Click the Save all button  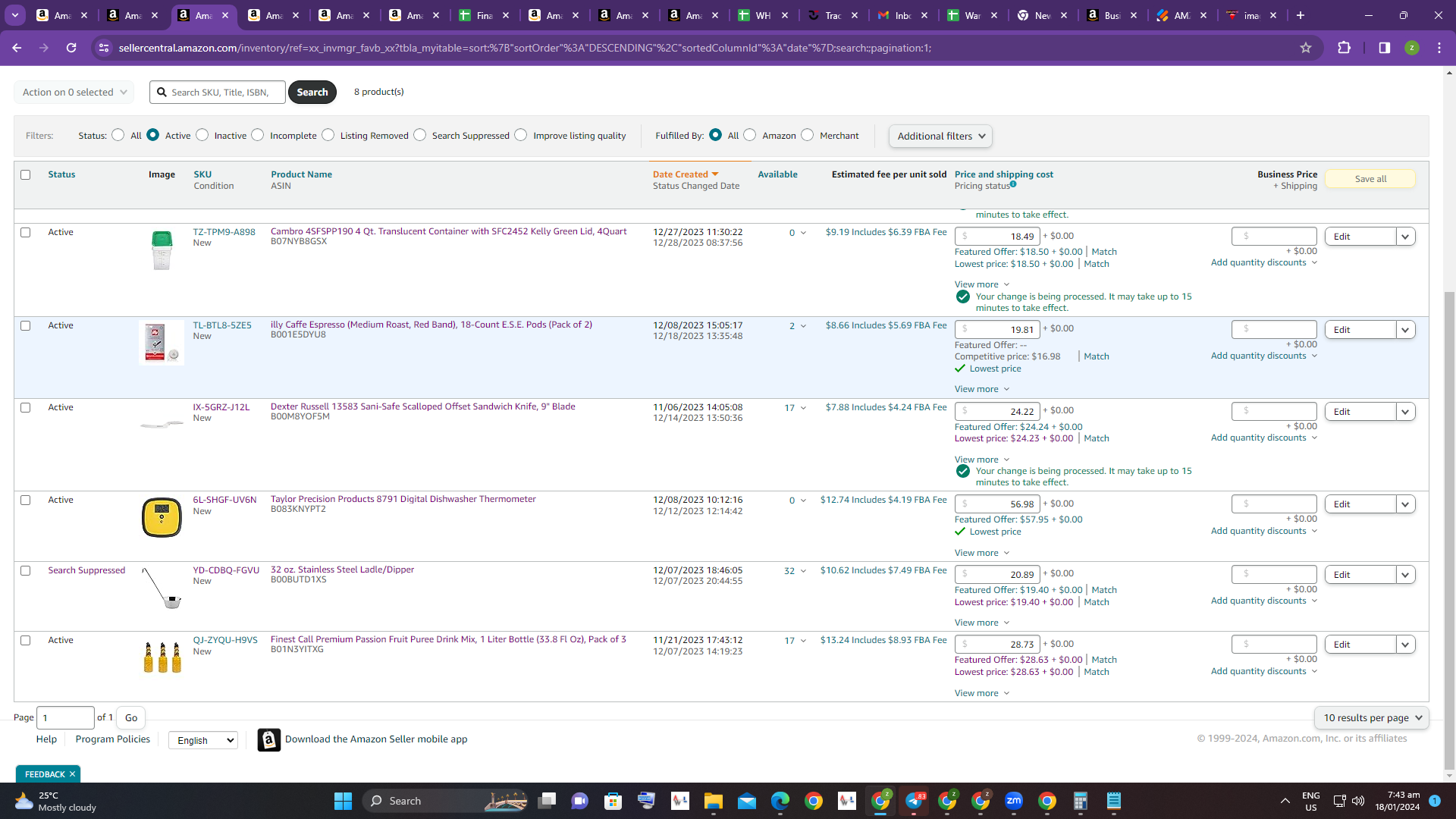(1370, 179)
